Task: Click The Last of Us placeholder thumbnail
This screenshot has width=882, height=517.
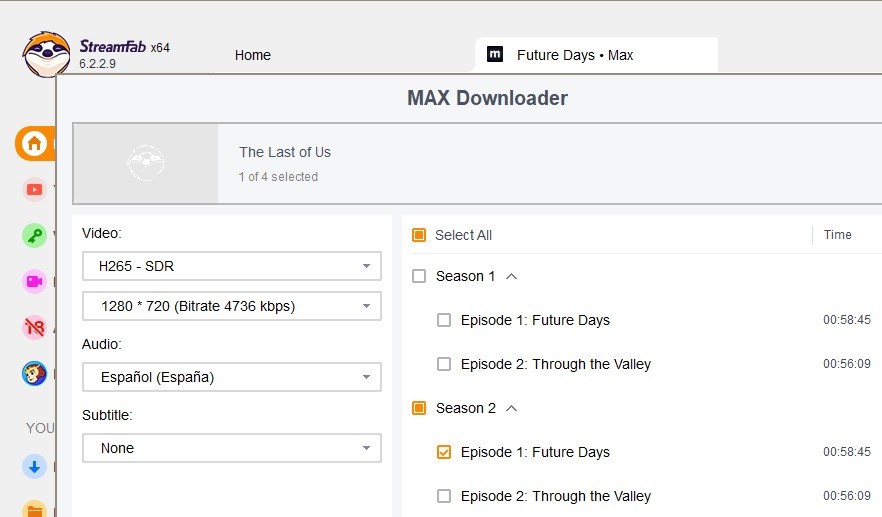Action: (146, 163)
